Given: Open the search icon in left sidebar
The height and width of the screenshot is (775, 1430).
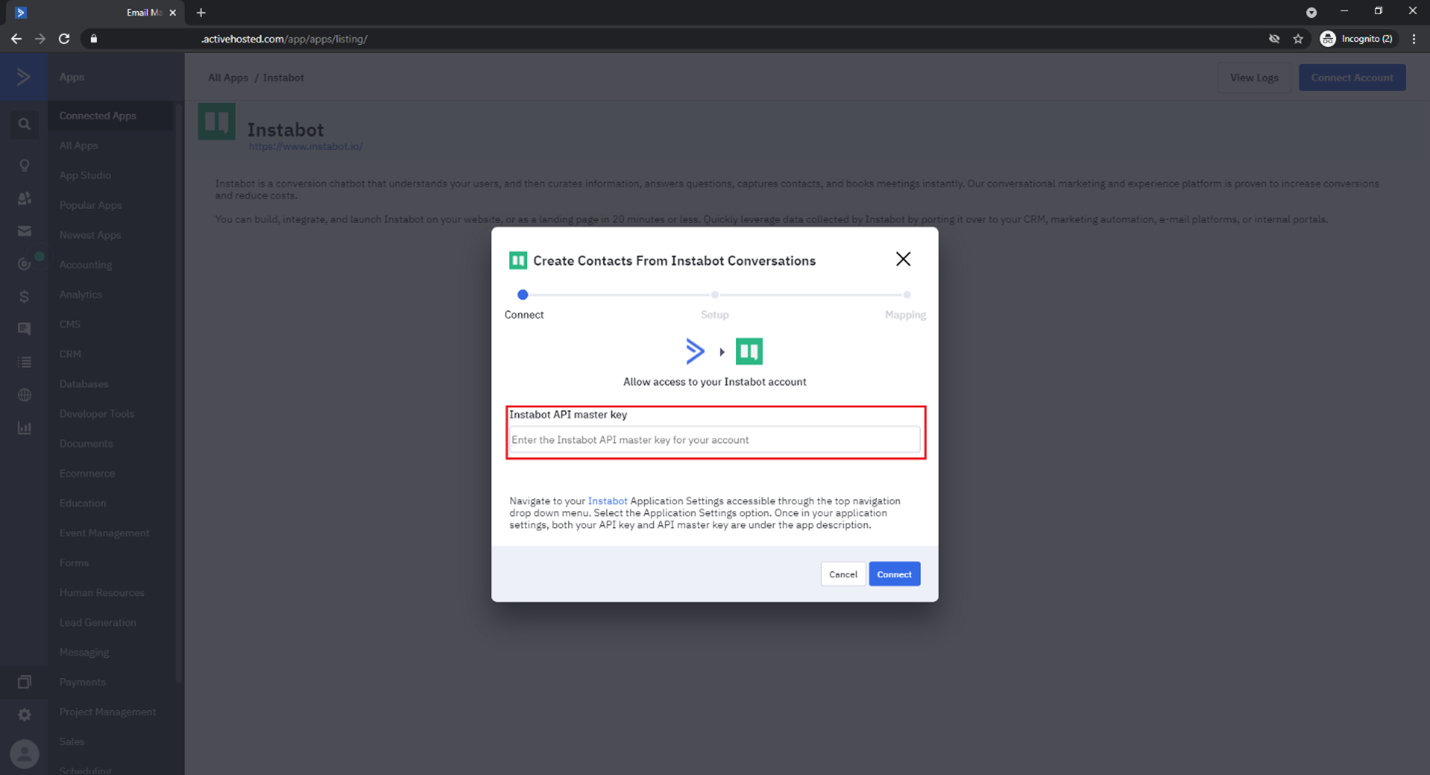Looking at the screenshot, I should (24, 125).
